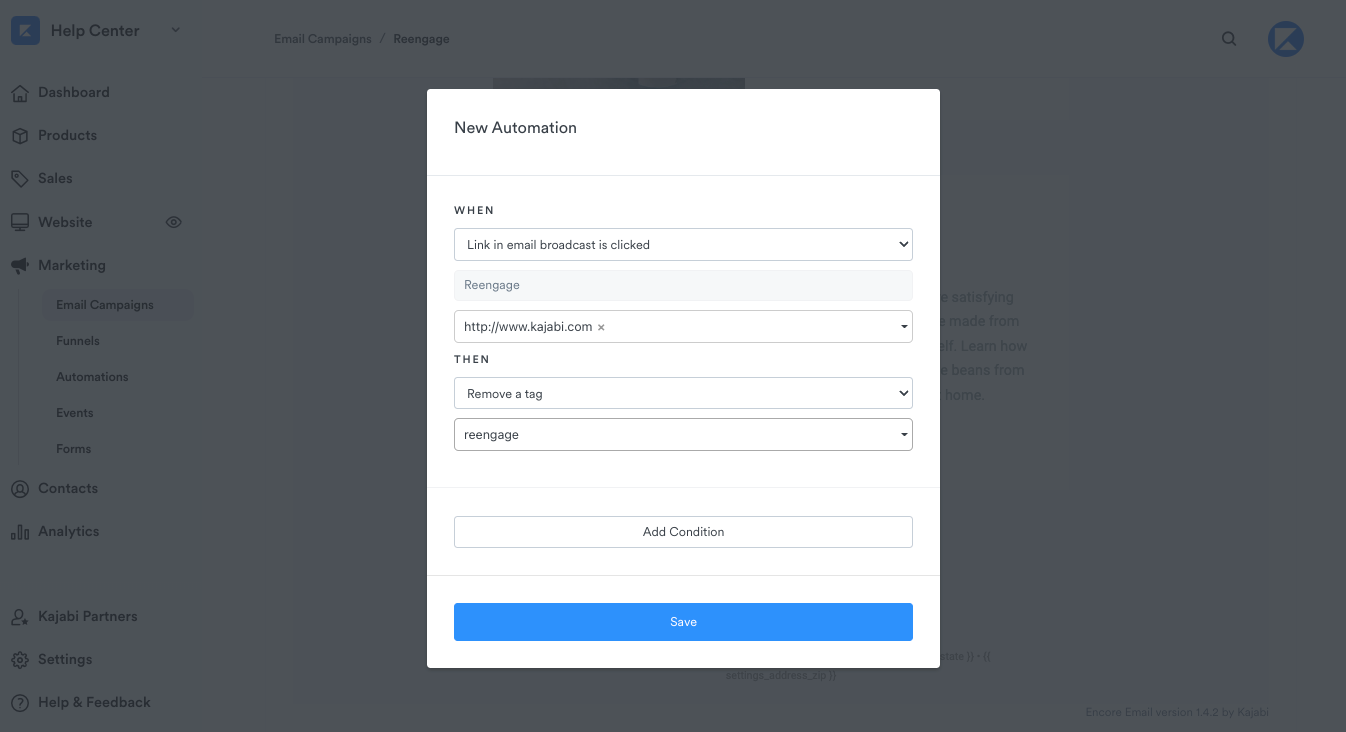Open the Dashboard from the sidebar
Screen dimensions: 1346x732
pos(73,92)
